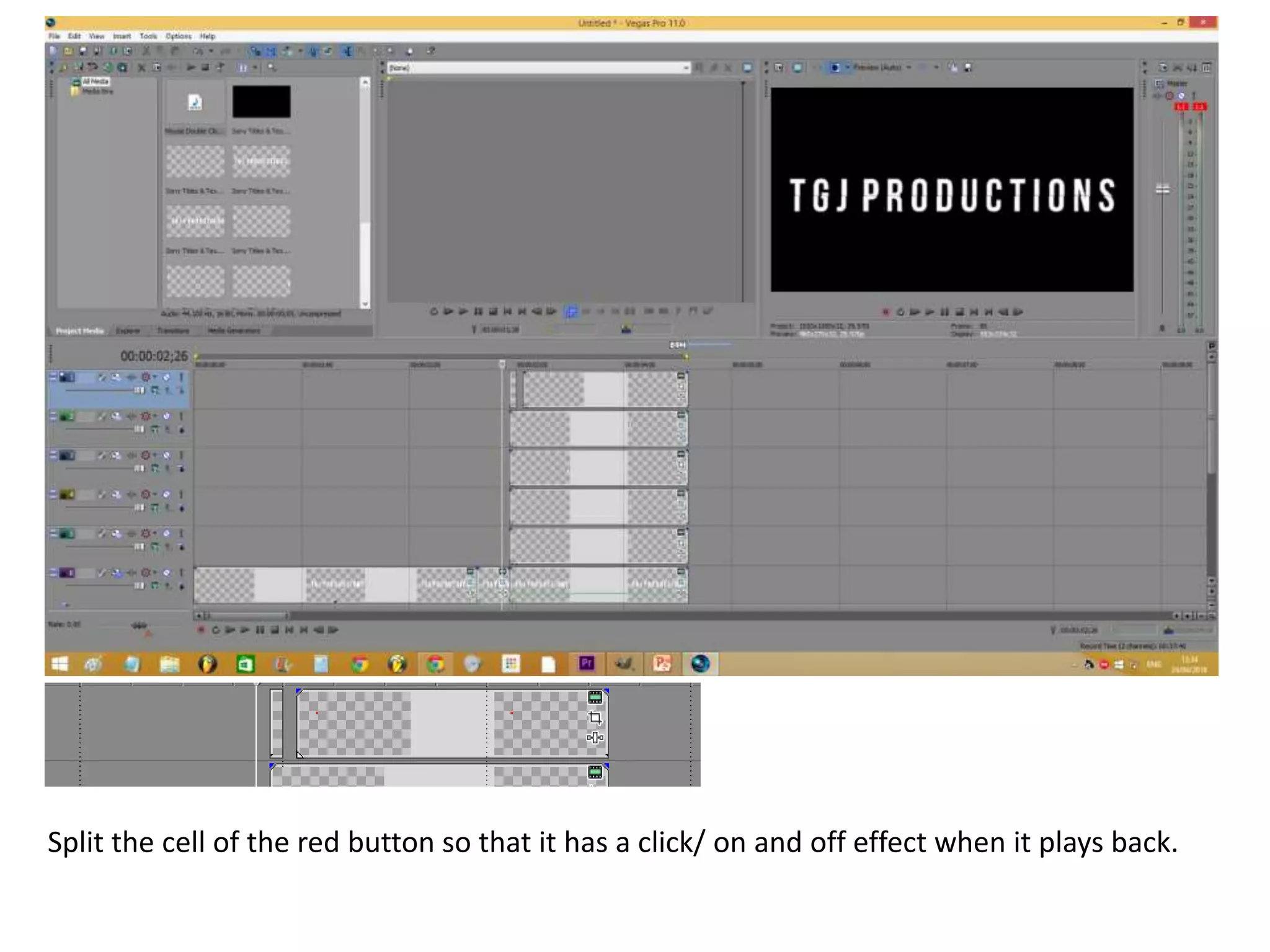Click Stop in the Trimmer transport

click(493, 311)
